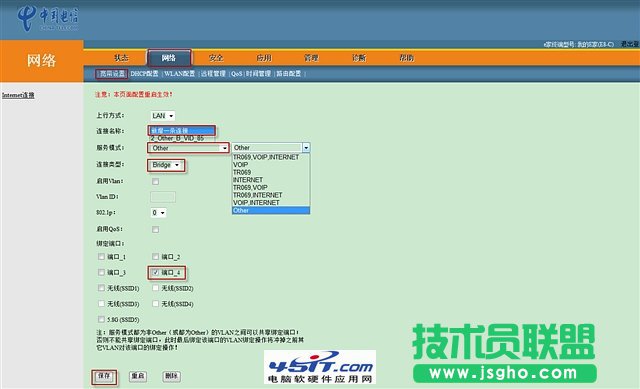Select 新建一条连接 in connection name list
The height and width of the screenshot is (389, 640).
click(182, 131)
